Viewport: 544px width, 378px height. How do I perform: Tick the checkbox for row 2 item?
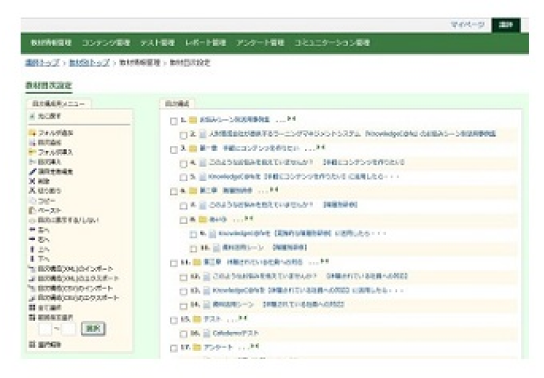(184, 135)
